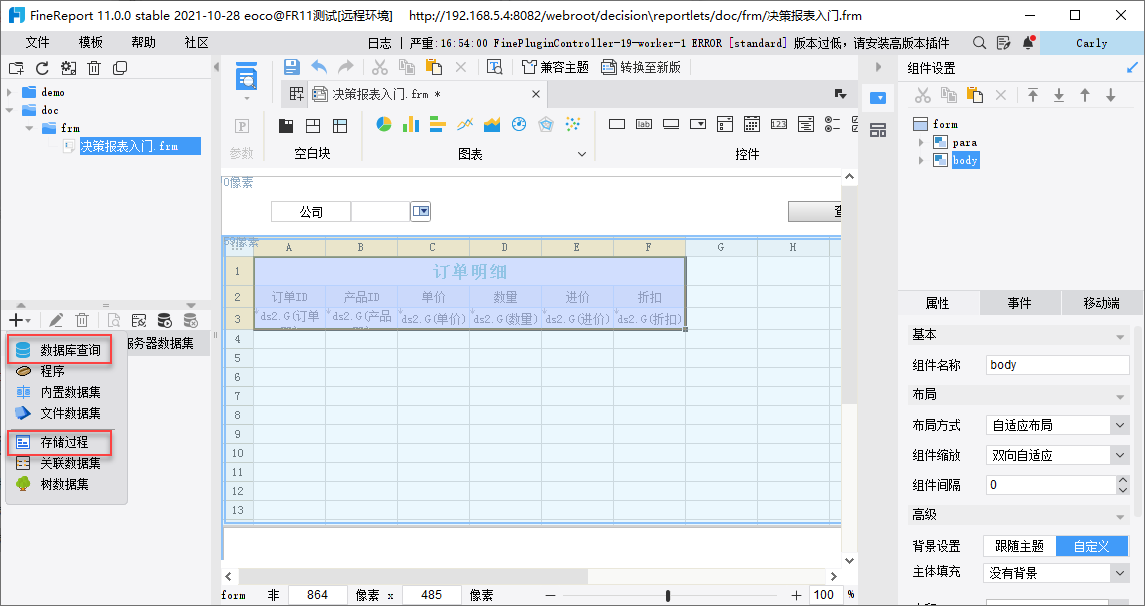The height and width of the screenshot is (606, 1145).
Task: Add a label control widget
Action: (643, 125)
